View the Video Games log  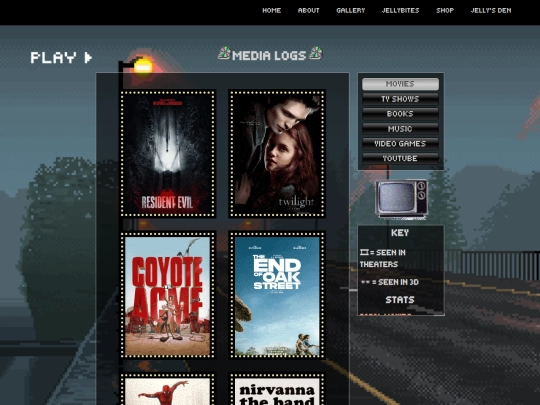coord(400,144)
